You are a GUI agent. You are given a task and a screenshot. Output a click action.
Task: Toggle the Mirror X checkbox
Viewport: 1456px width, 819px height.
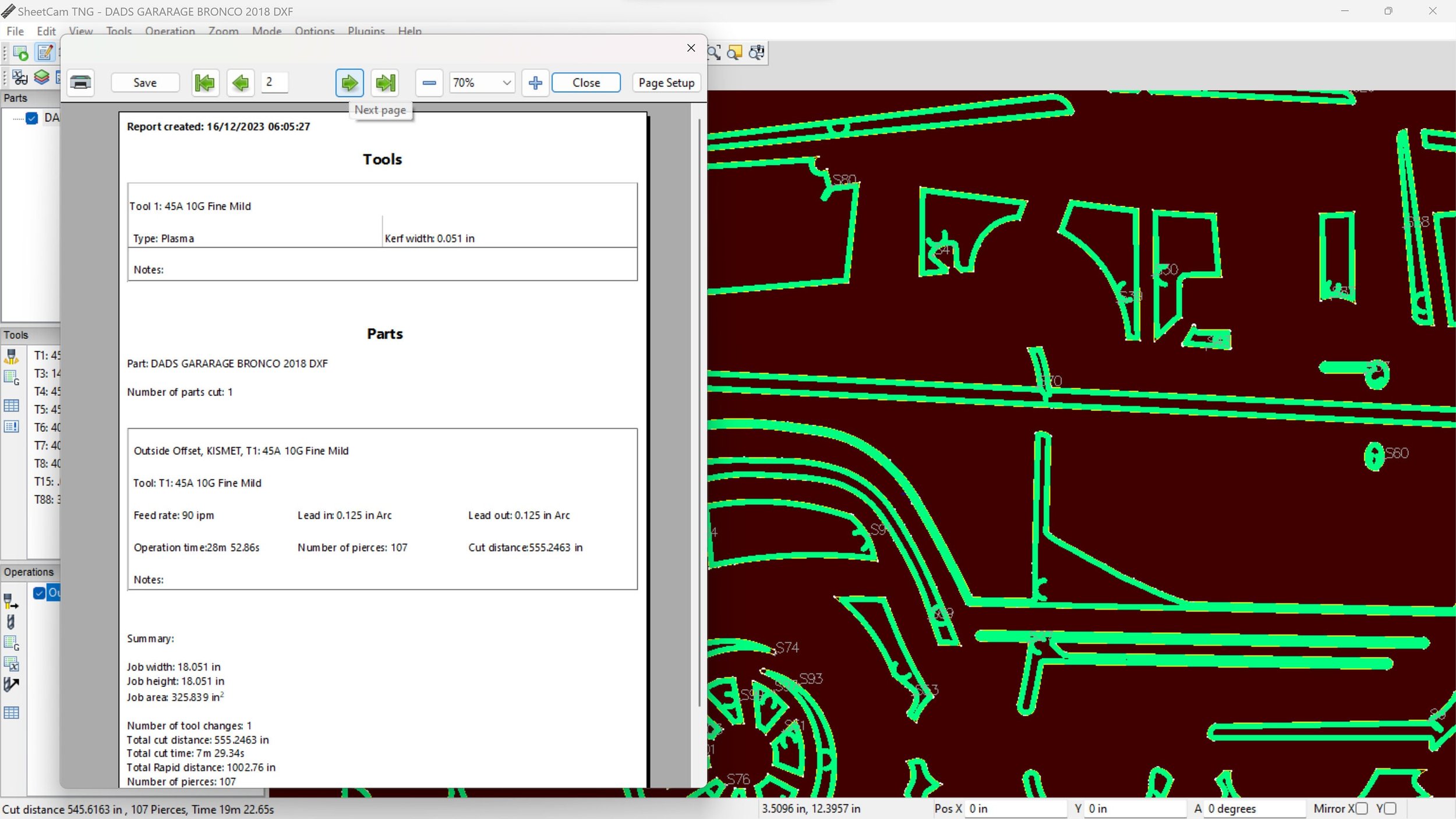tap(1361, 809)
